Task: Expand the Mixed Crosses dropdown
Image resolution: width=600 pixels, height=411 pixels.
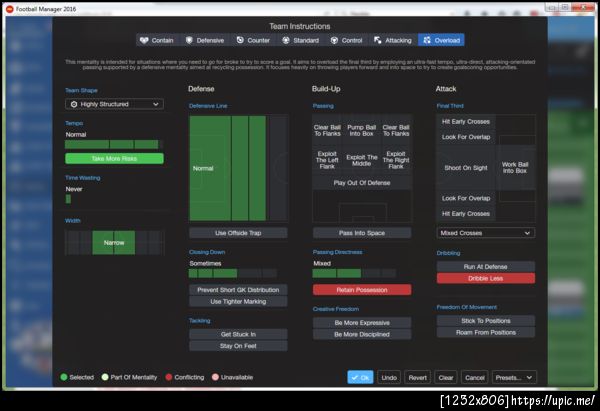Action: pos(486,233)
